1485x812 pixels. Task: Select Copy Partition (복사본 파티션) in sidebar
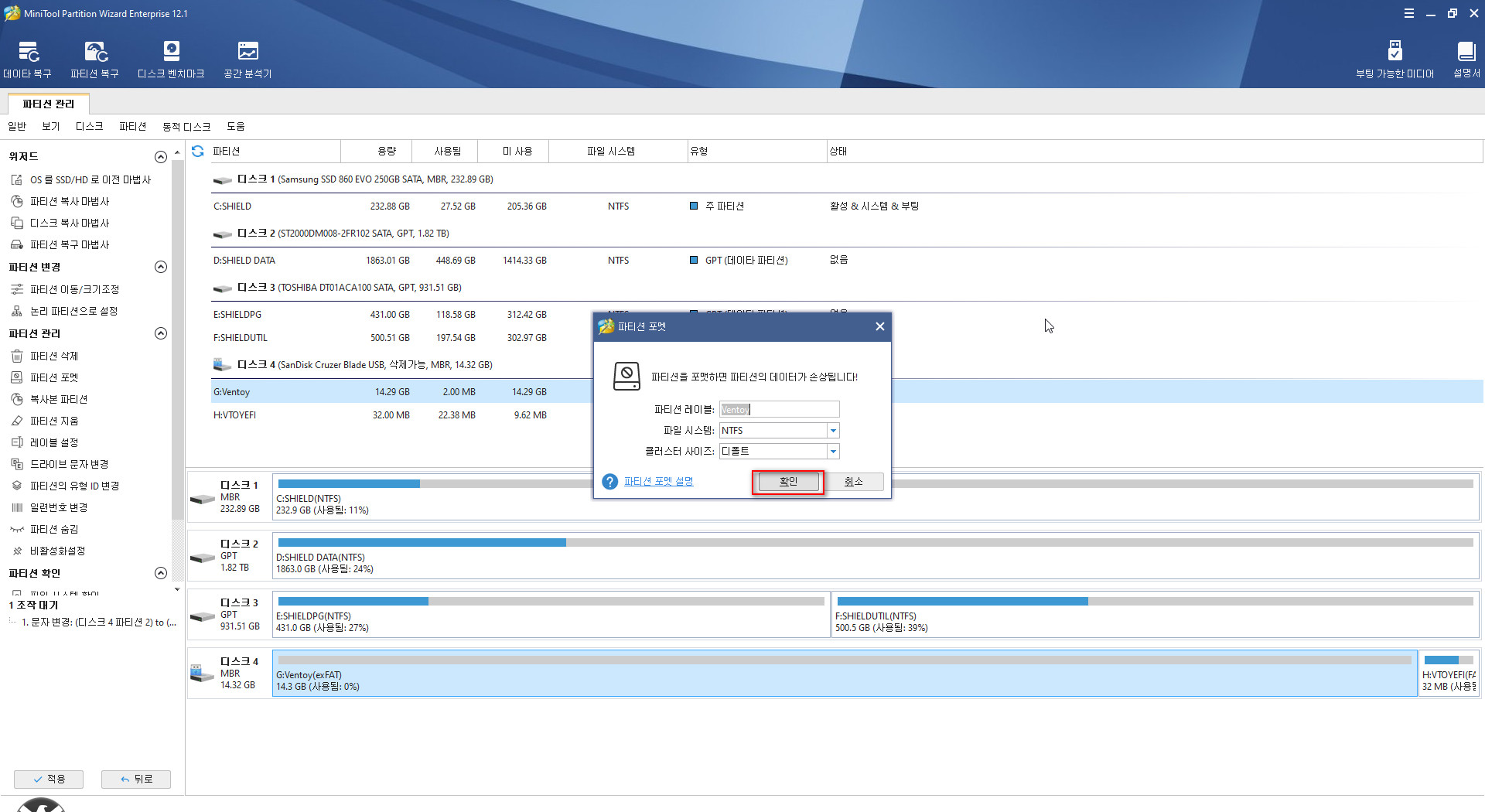[x=58, y=399]
